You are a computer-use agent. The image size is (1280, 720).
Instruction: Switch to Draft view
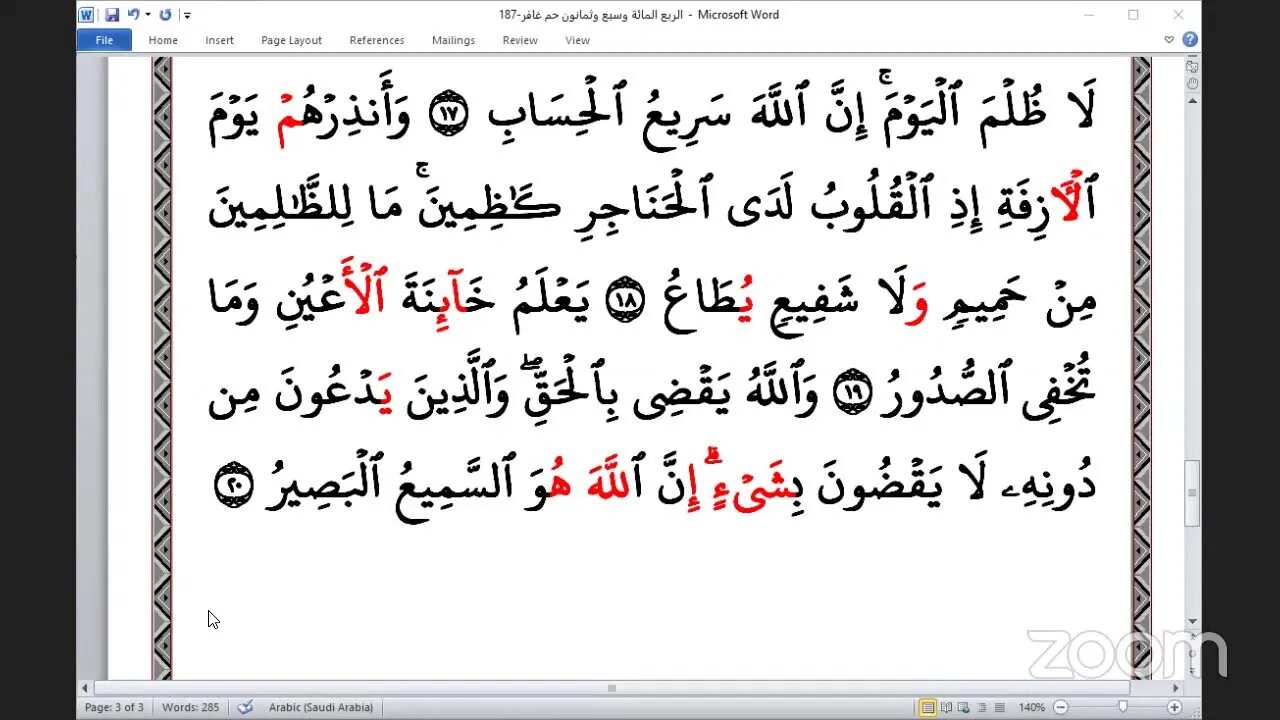pos(1000,707)
